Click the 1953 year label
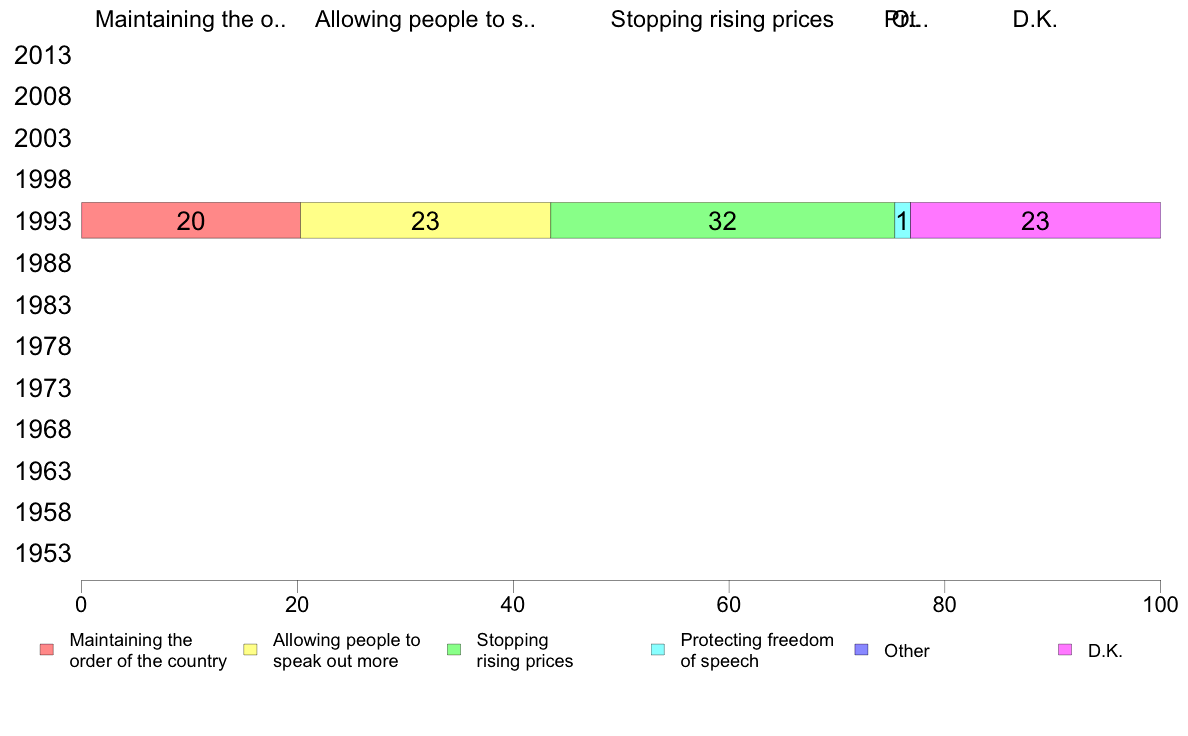 43,553
